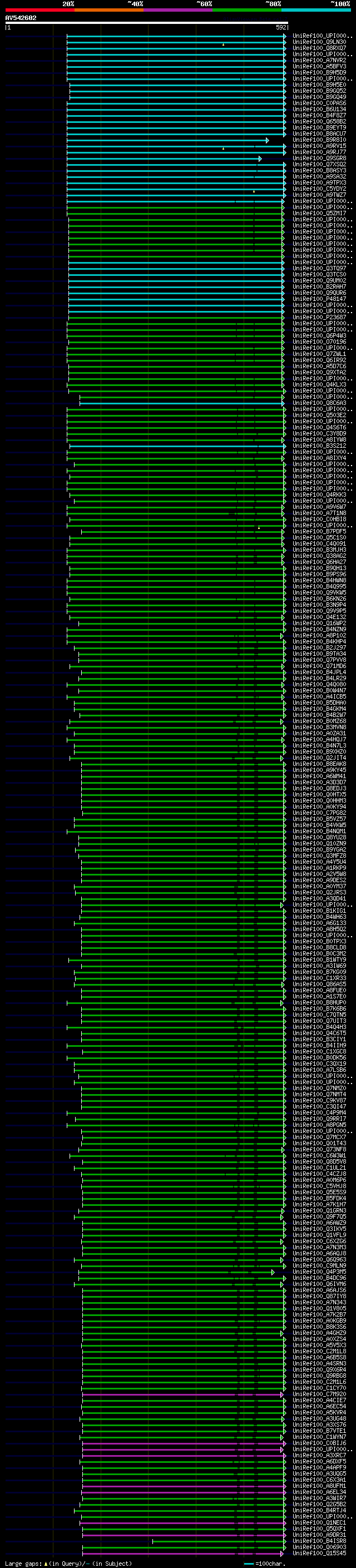Select the UniRef100_B8ACU7 label
The image size is (356, 1568).
319,134
